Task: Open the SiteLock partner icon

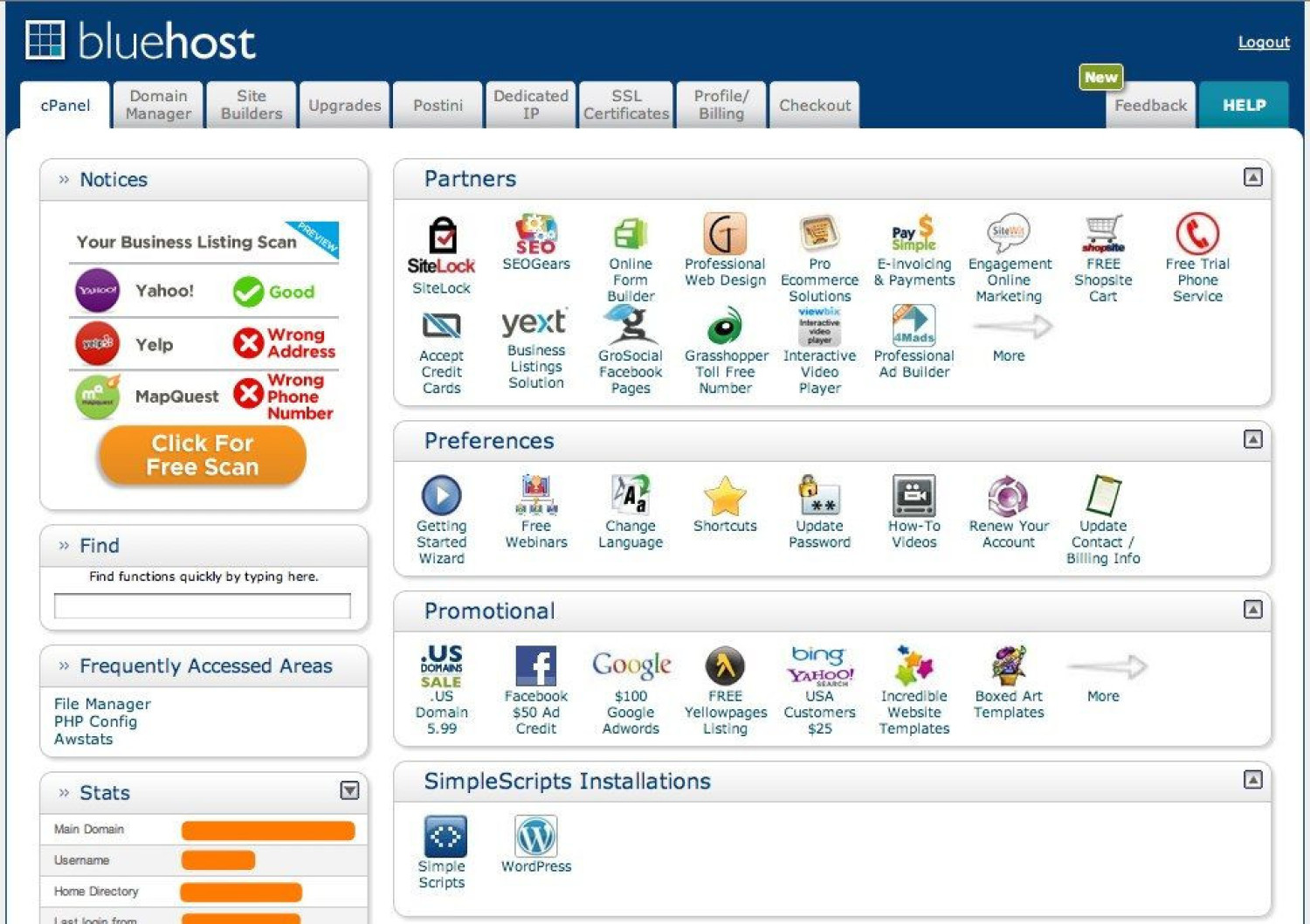Action: [x=441, y=236]
